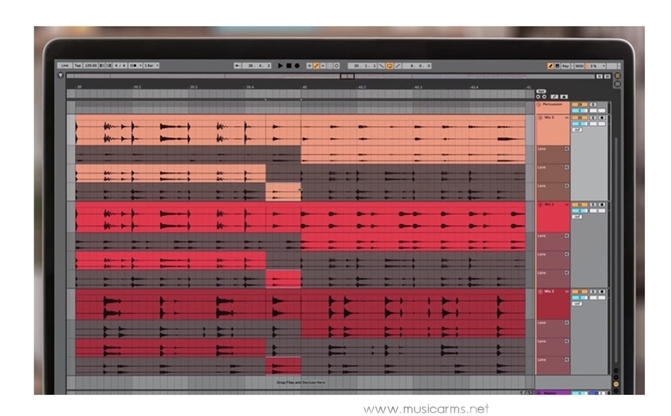The image size is (671, 416).
Task: Open the 1 Bar quantization dropdown
Action: pos(151,66)
